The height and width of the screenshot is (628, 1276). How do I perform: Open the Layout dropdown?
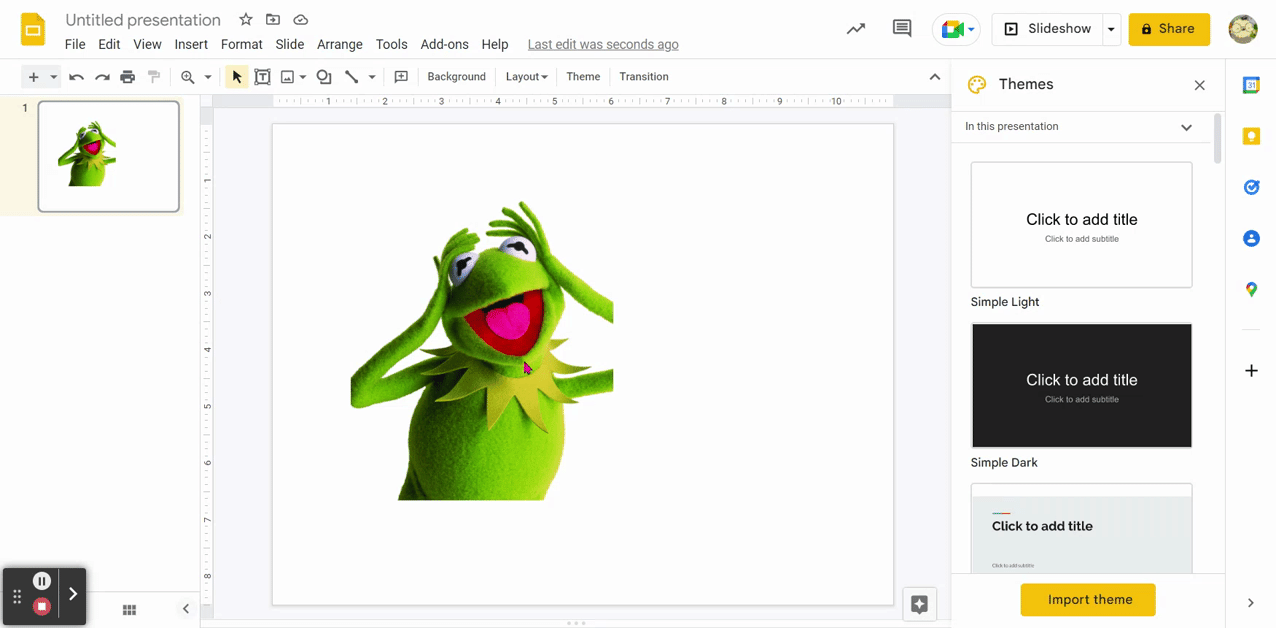526,77
